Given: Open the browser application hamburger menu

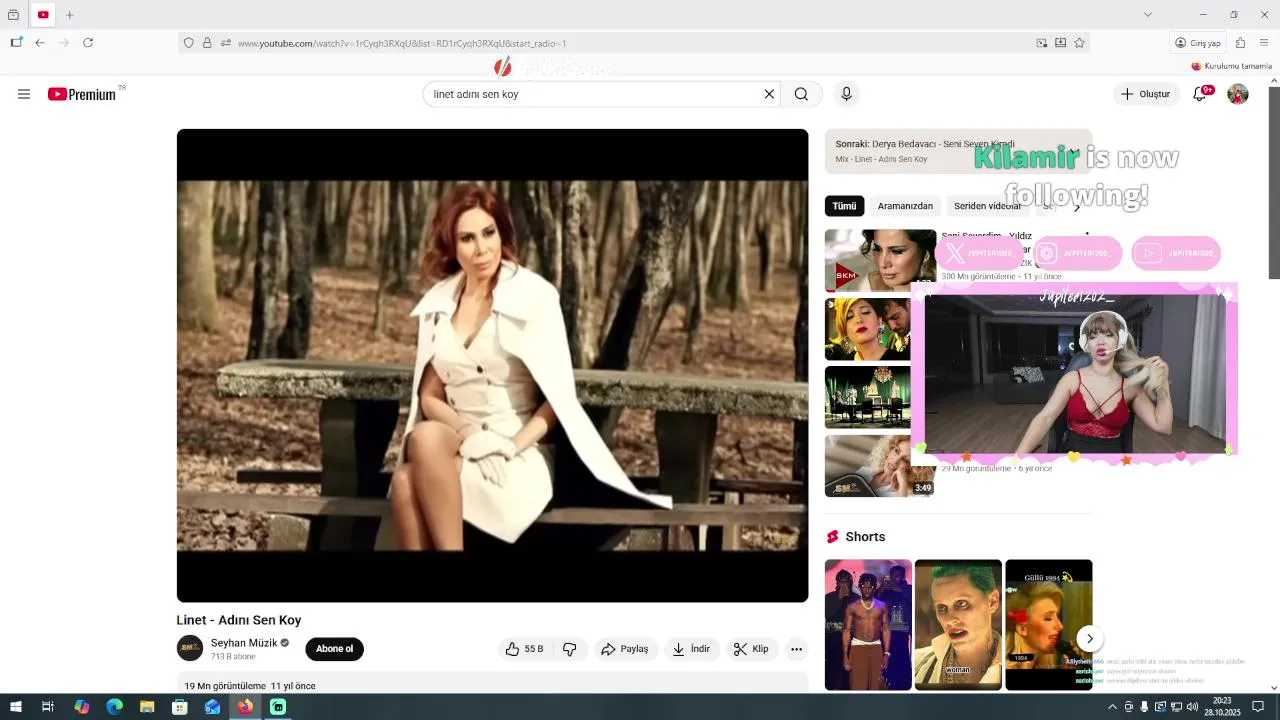Looking at the screenshot, I should (1264, 43).
